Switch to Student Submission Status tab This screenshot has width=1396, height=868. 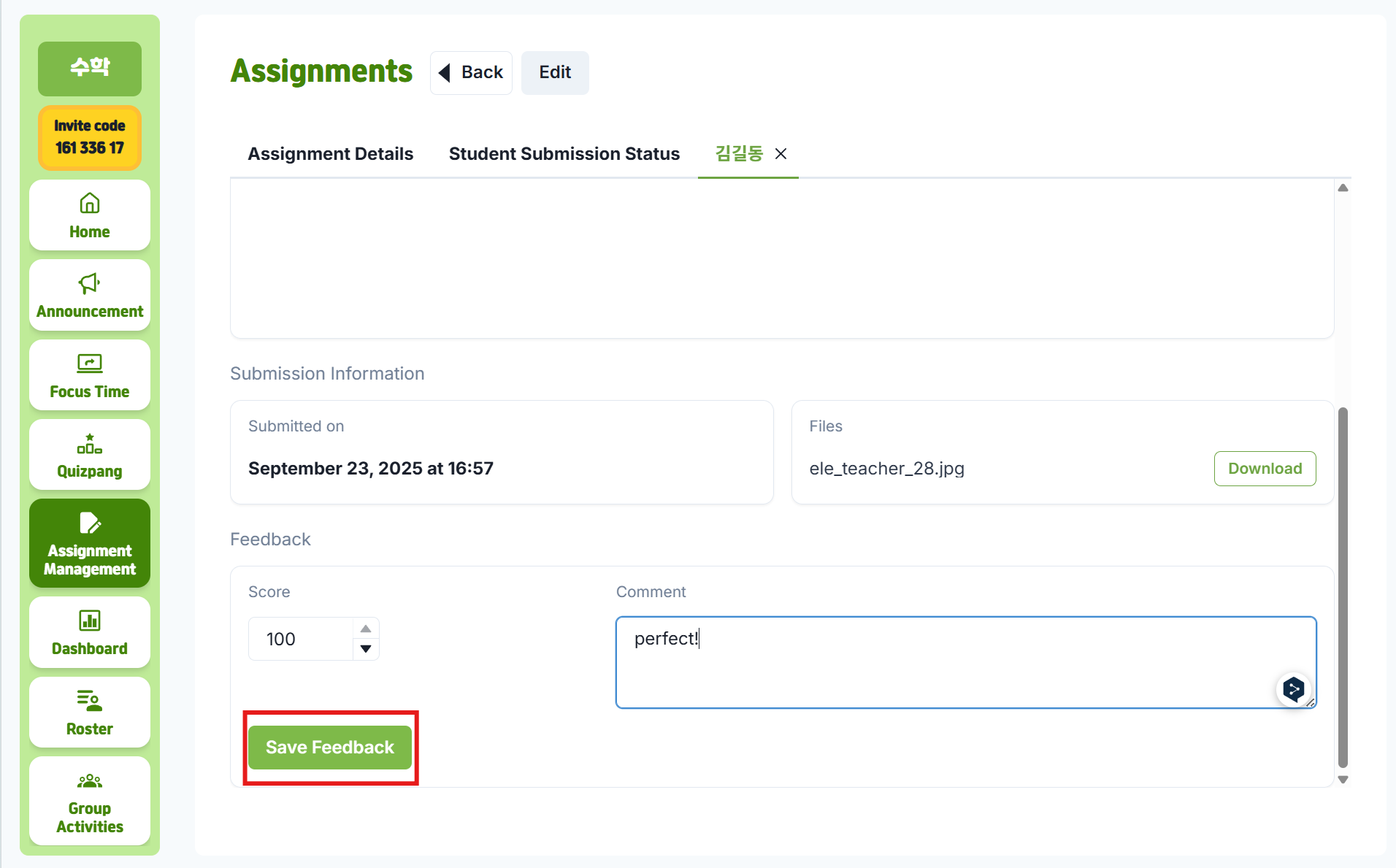pos(564,154)
